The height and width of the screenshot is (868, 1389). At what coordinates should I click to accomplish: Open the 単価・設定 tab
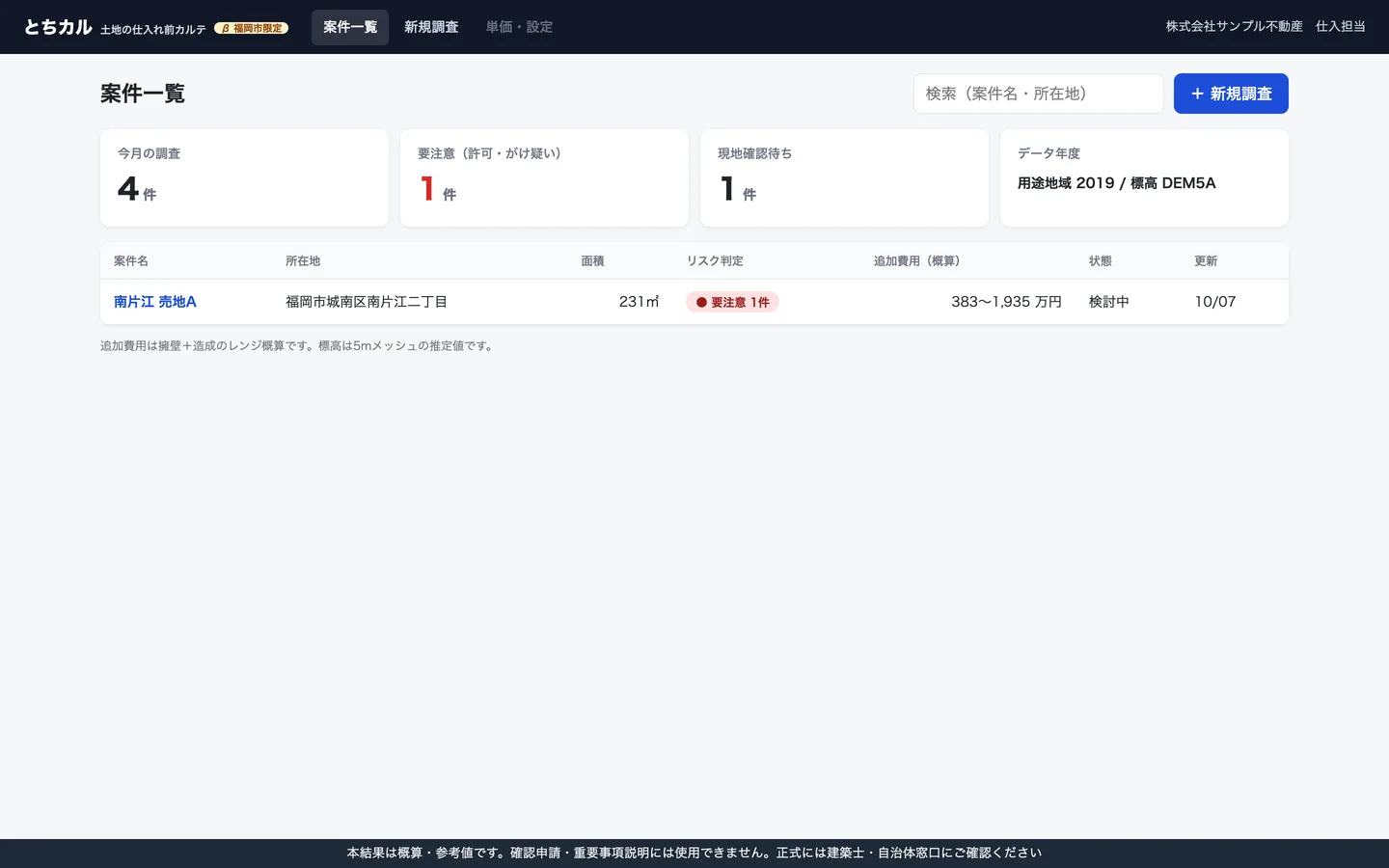click(x=519, y=27)
